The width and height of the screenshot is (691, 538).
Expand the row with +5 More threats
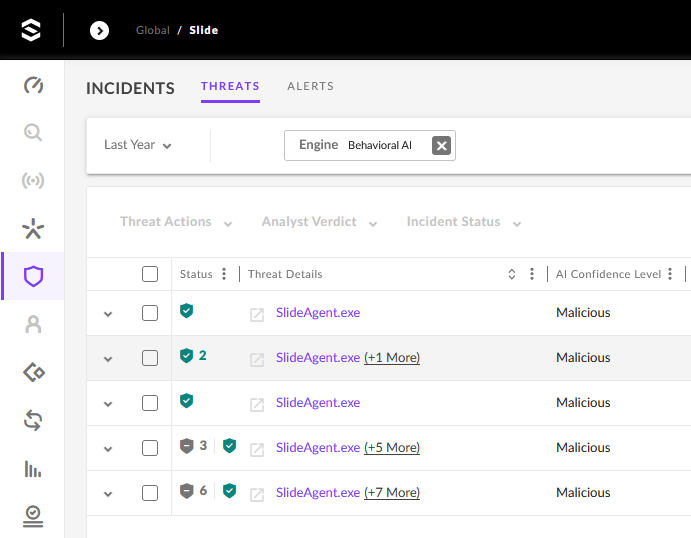point(108,449)
